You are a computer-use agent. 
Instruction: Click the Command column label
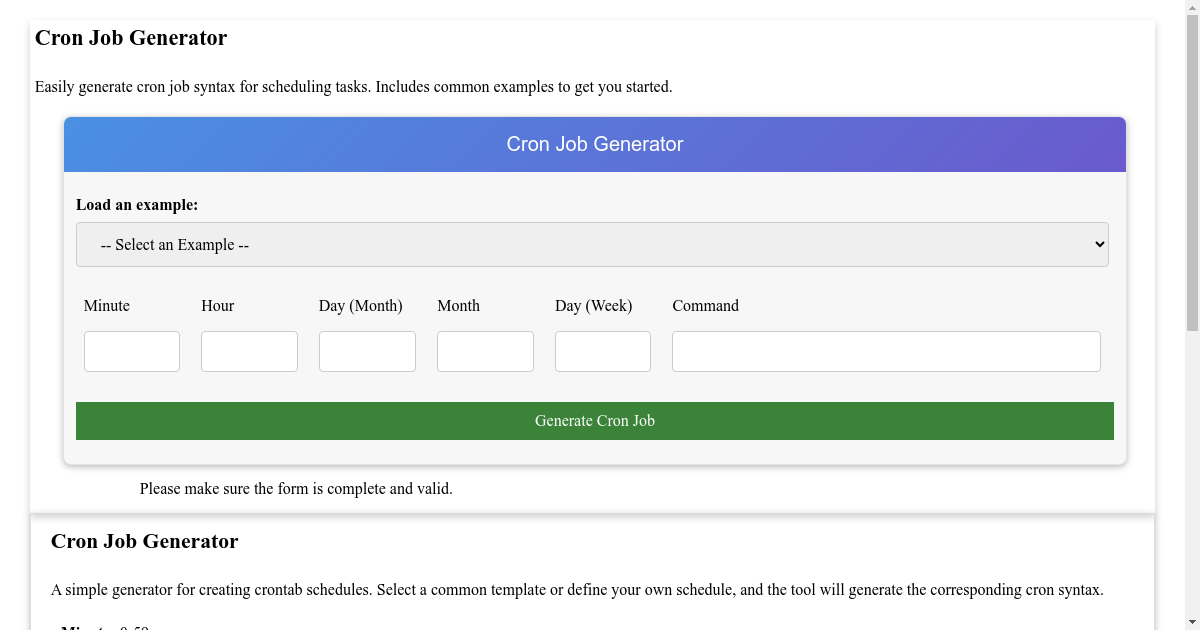(x=705, y=306)
